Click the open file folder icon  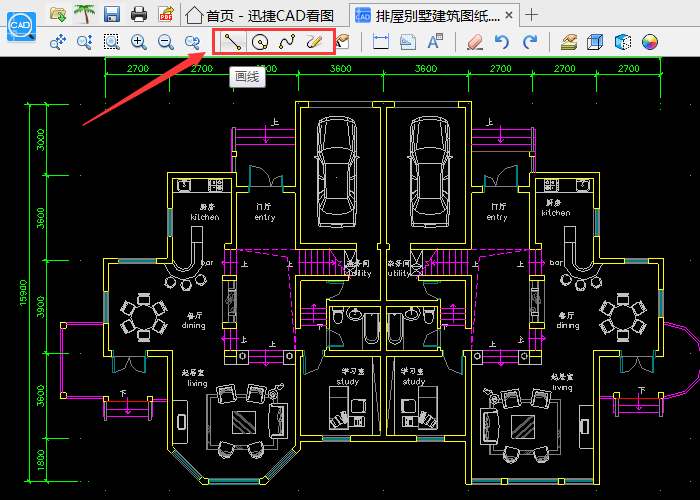click(59, 14)
